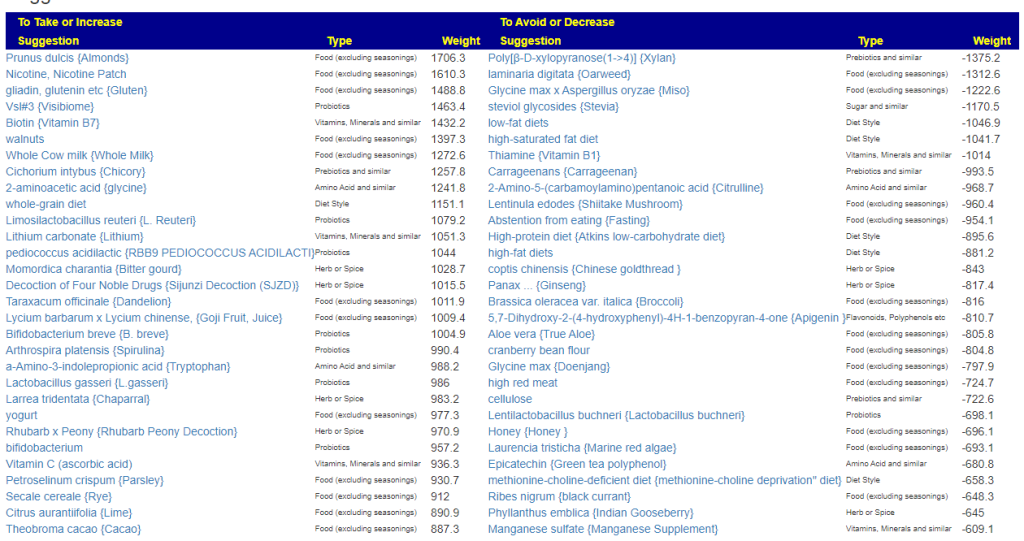Open Larrea tridentata {Chaparral} link
The image size is (1024, 541).
[x=78, y=399]
